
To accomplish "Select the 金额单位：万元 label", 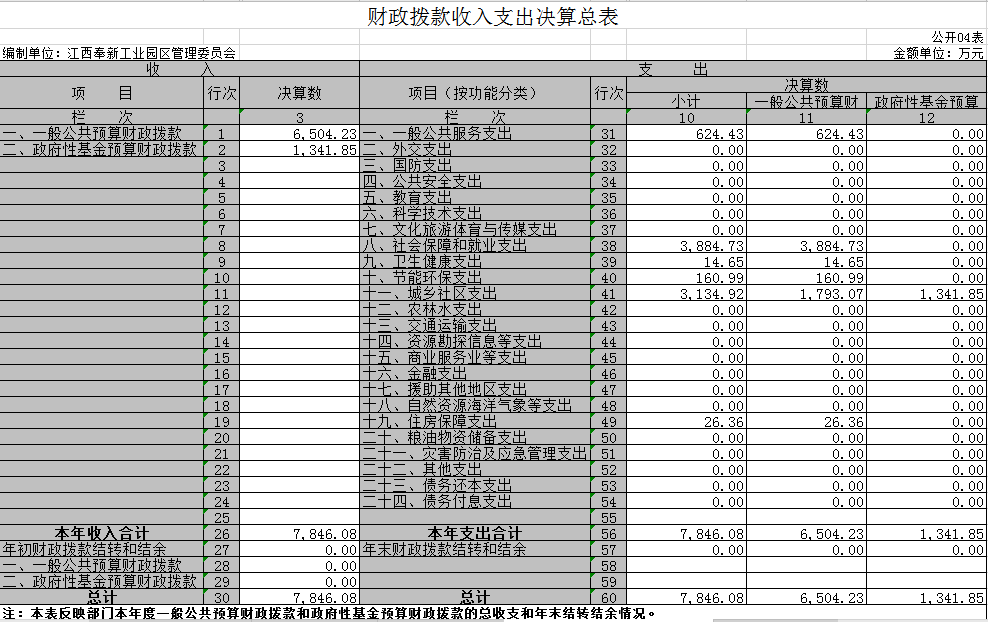I will (x=938, y=53).
